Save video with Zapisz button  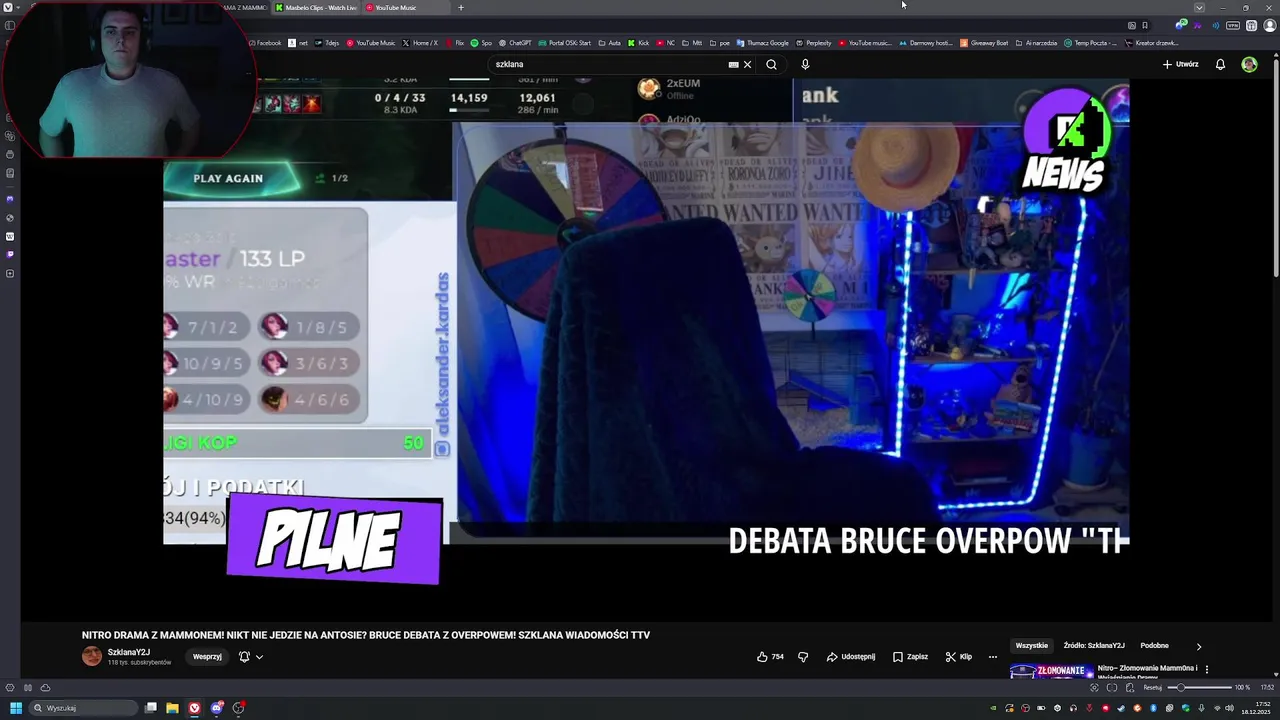pyautogui.click(x=911, y=657)
